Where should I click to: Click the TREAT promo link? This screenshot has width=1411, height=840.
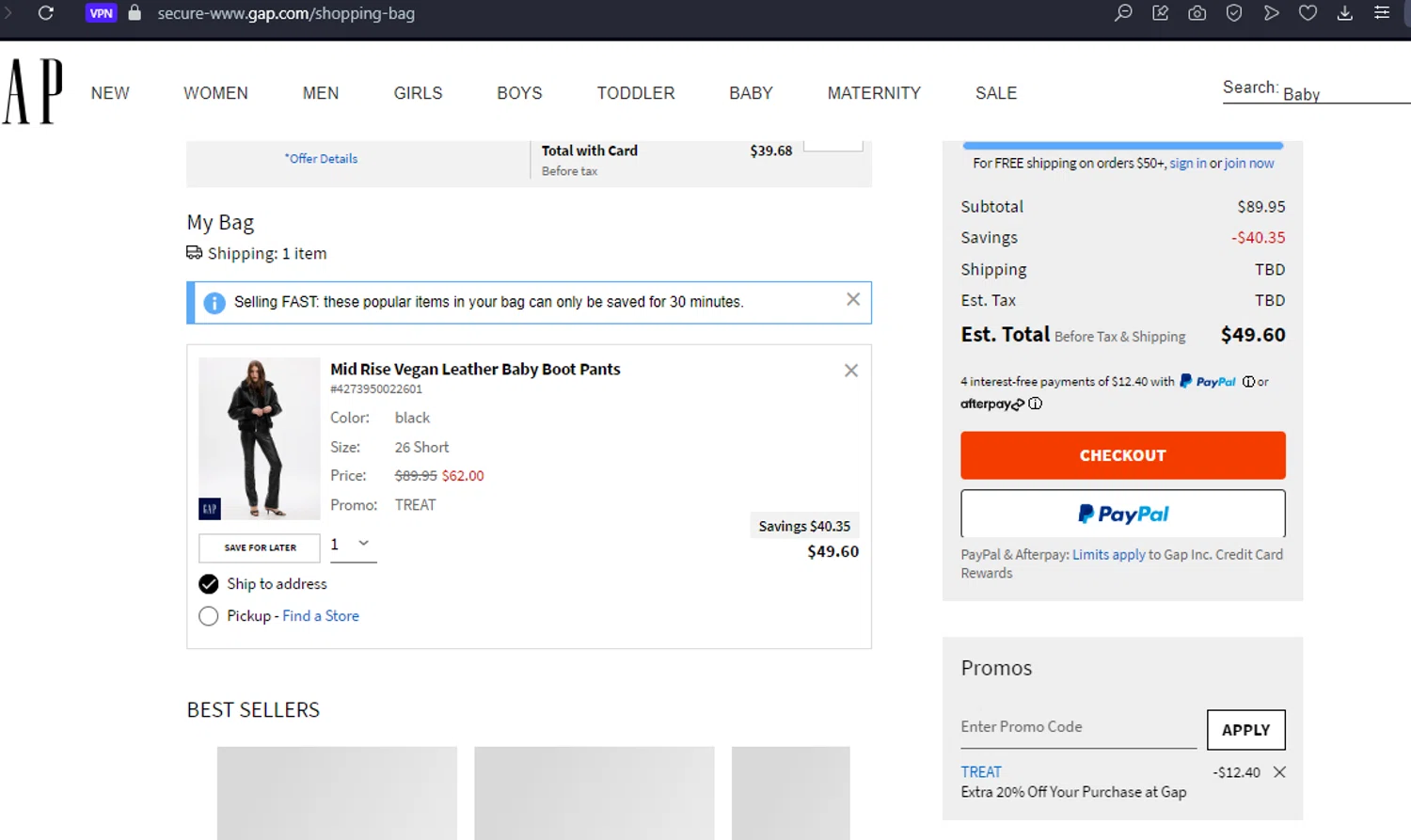981,772
